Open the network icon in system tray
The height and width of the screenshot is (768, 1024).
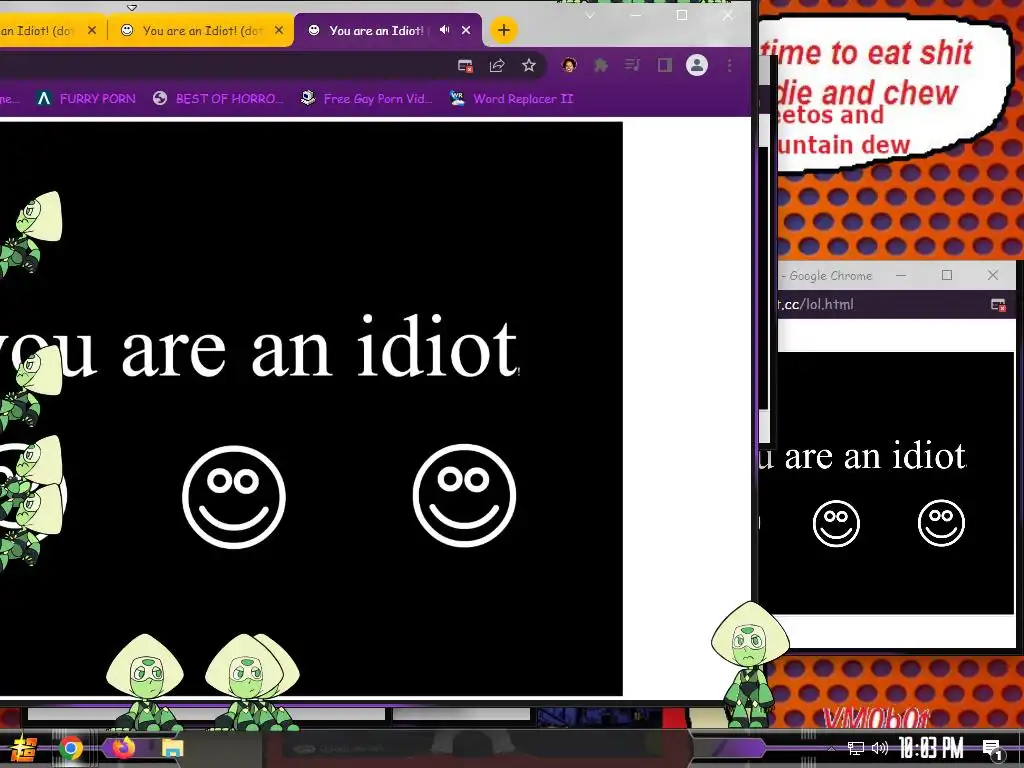point(856,748)
